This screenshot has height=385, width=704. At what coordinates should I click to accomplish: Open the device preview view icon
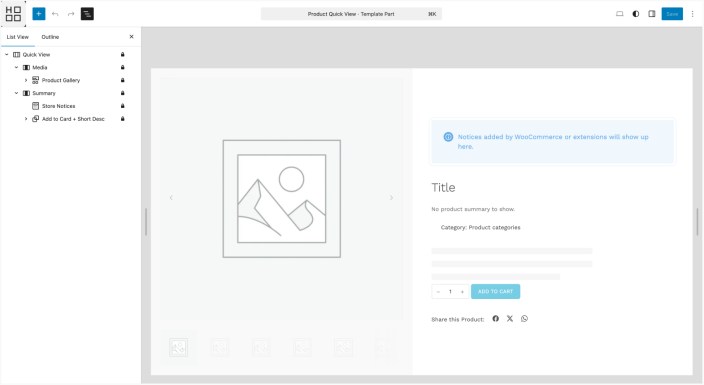(x=620, y=14)
